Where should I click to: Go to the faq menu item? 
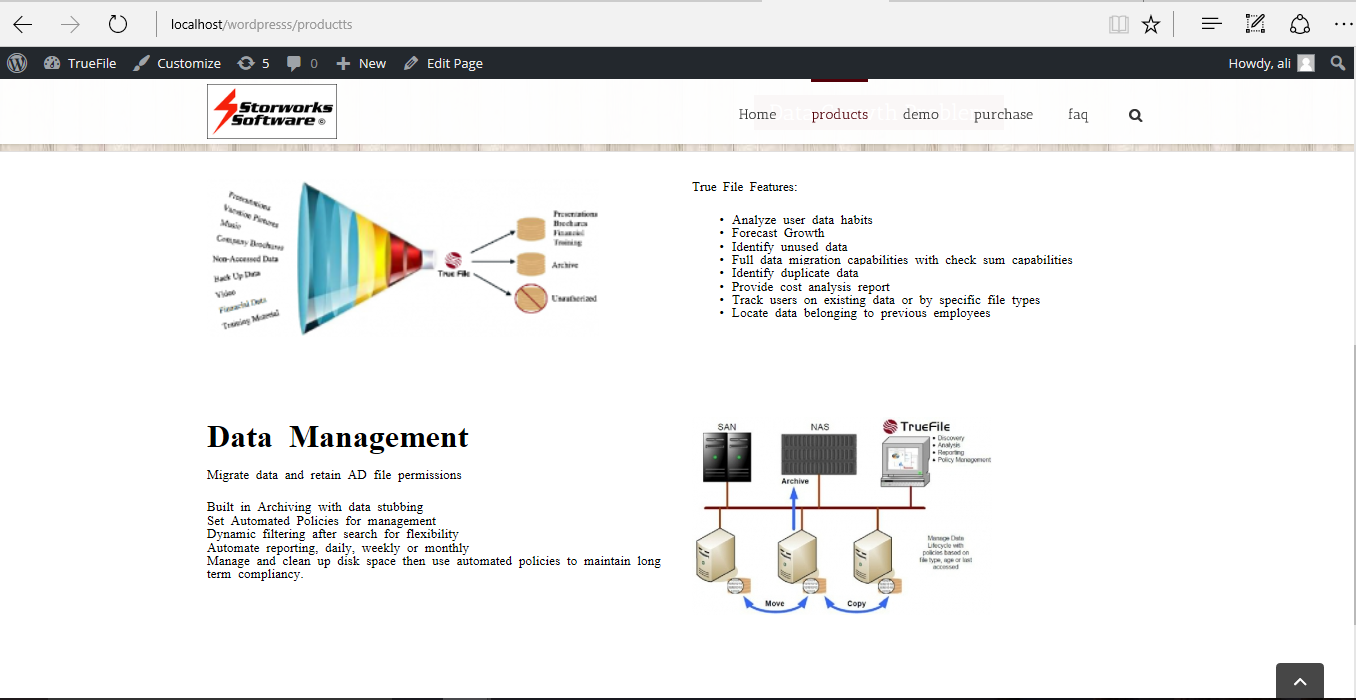(1078, 114)
